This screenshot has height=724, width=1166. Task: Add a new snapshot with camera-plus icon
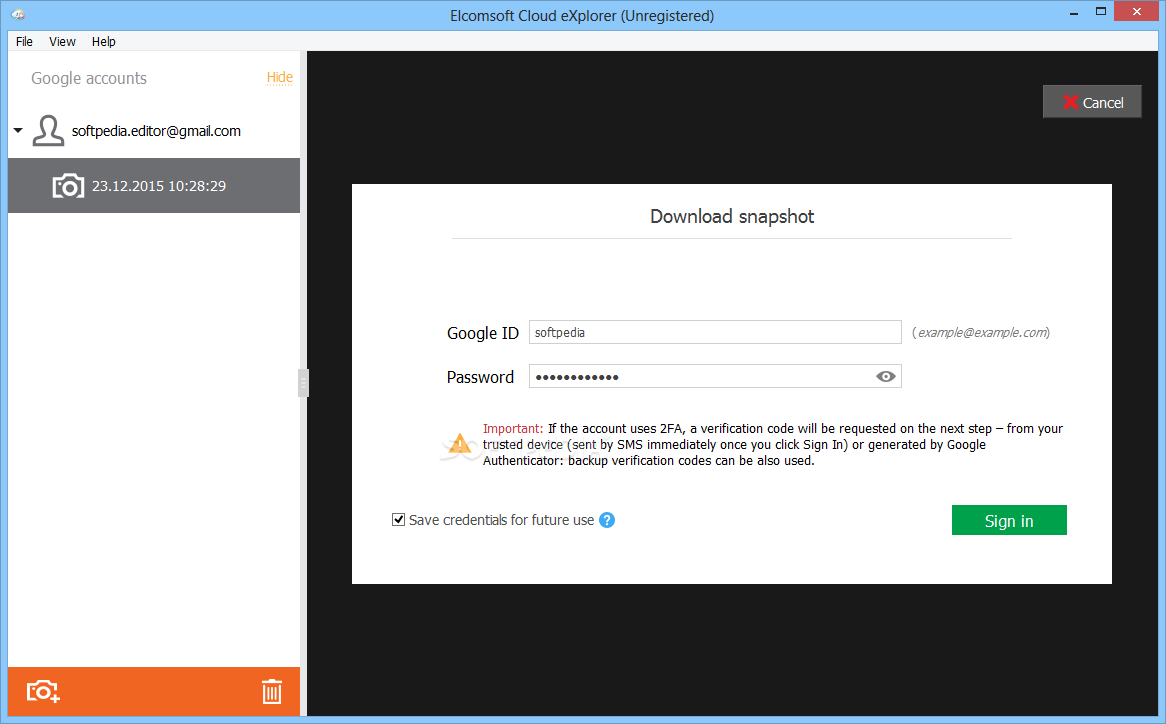click(43, 691)
